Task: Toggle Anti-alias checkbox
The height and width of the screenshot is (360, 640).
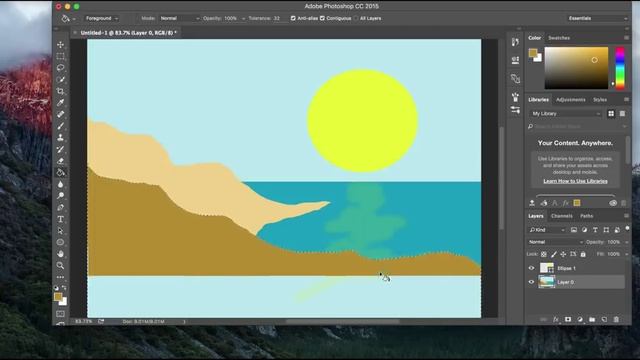Action: click(293, 18)
